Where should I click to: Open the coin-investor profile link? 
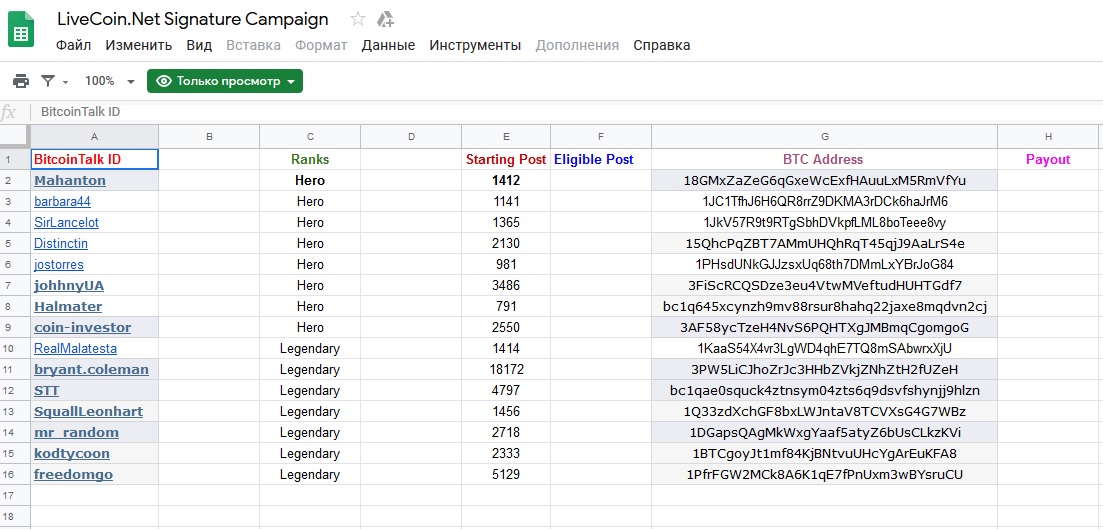(x=82, y=328)
